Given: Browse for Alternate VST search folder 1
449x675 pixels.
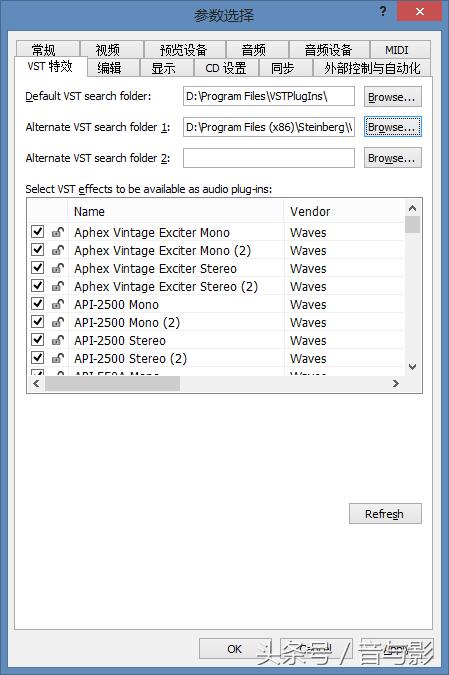Looking at the screenshot, I should coord(392,127).
